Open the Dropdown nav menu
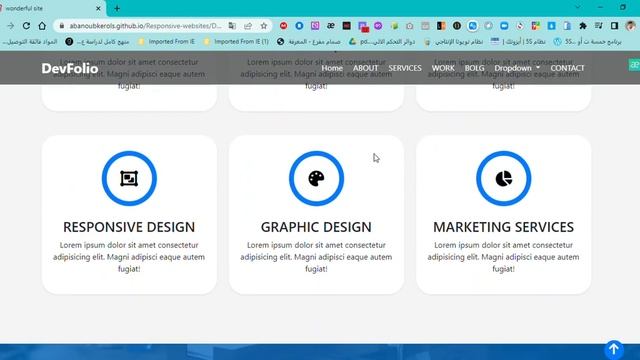The width and height of the screenshot is (640, 360). pos(517,68)
